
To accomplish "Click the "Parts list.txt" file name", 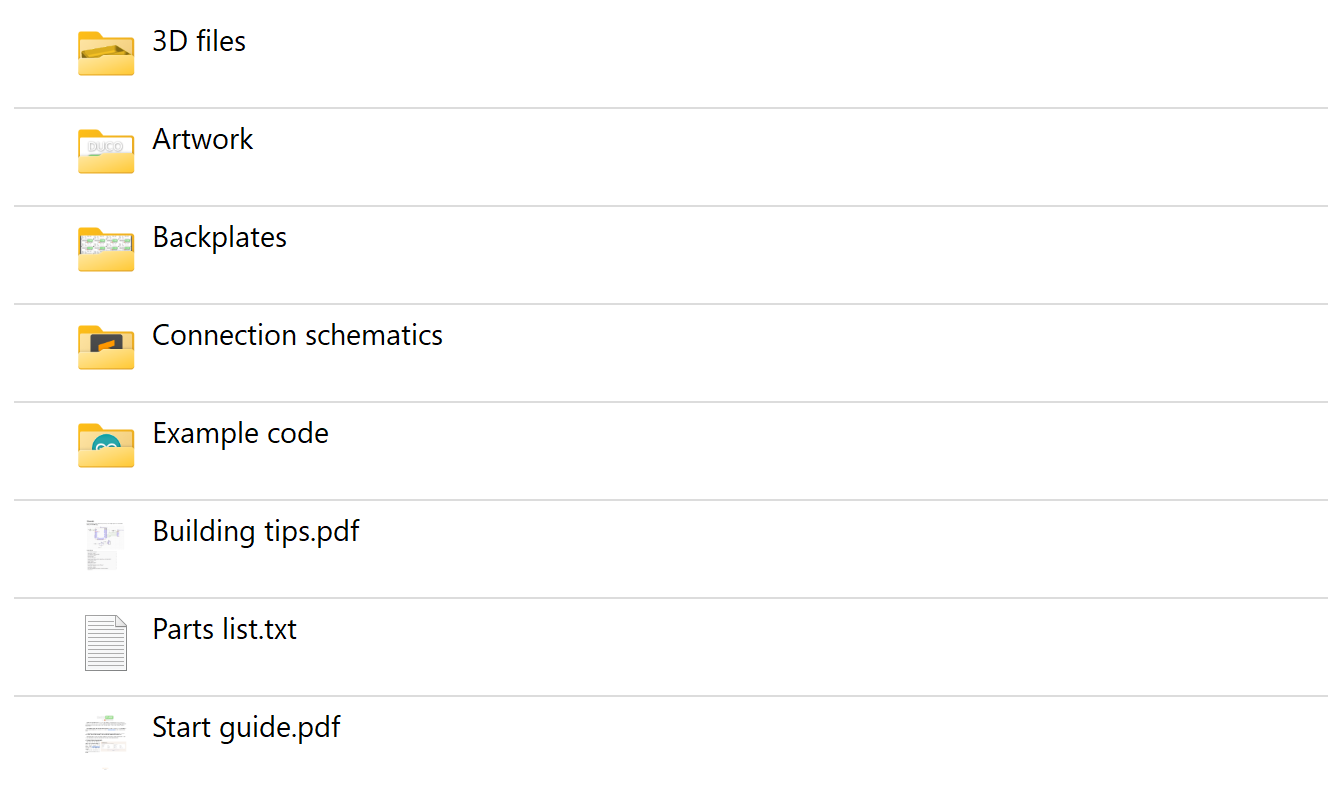I will [225, 629].
